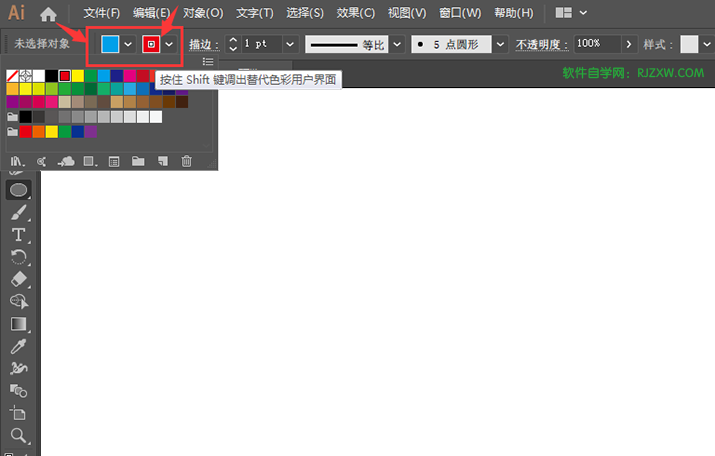Select the Blend tool
Viewport: 715px width, 456px height.
[x=19, y=391]
